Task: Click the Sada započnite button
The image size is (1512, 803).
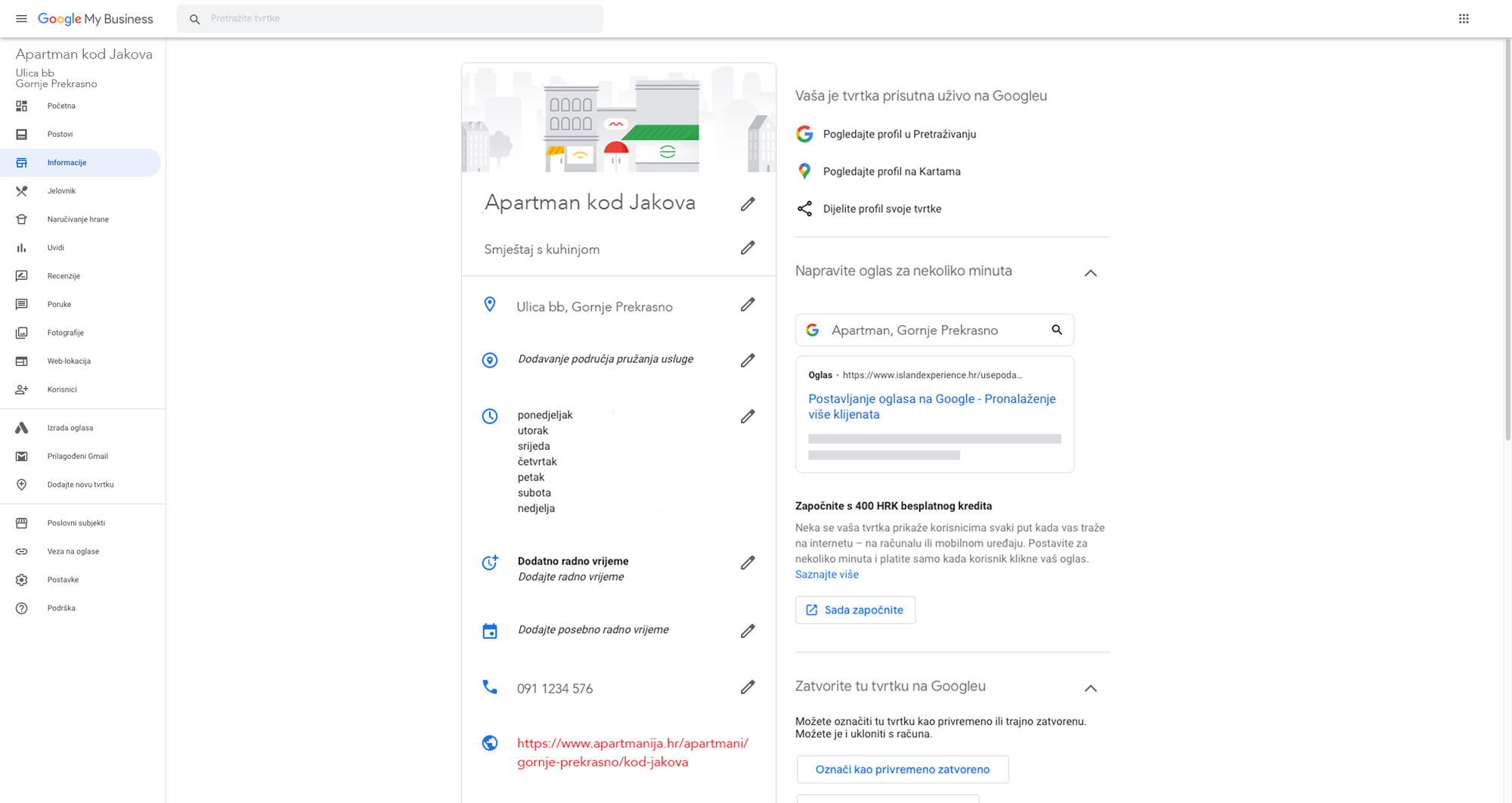Action: pyautogui.click(x=855, y=610)
